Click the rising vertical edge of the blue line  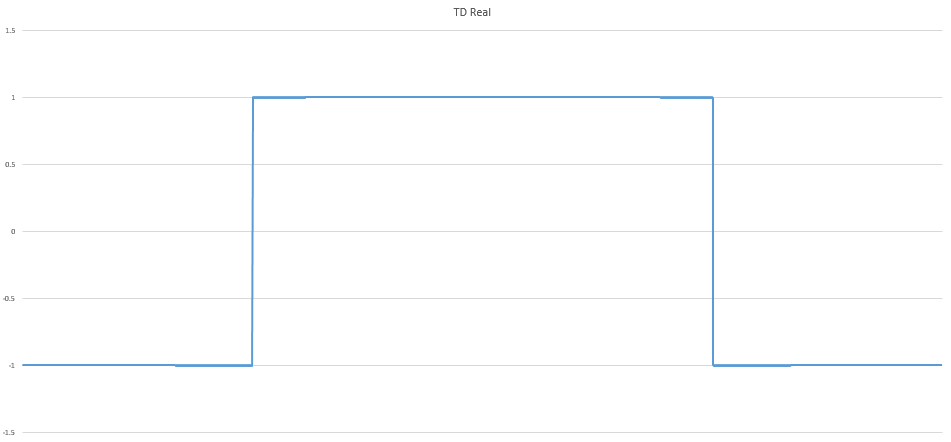point(252,230)
